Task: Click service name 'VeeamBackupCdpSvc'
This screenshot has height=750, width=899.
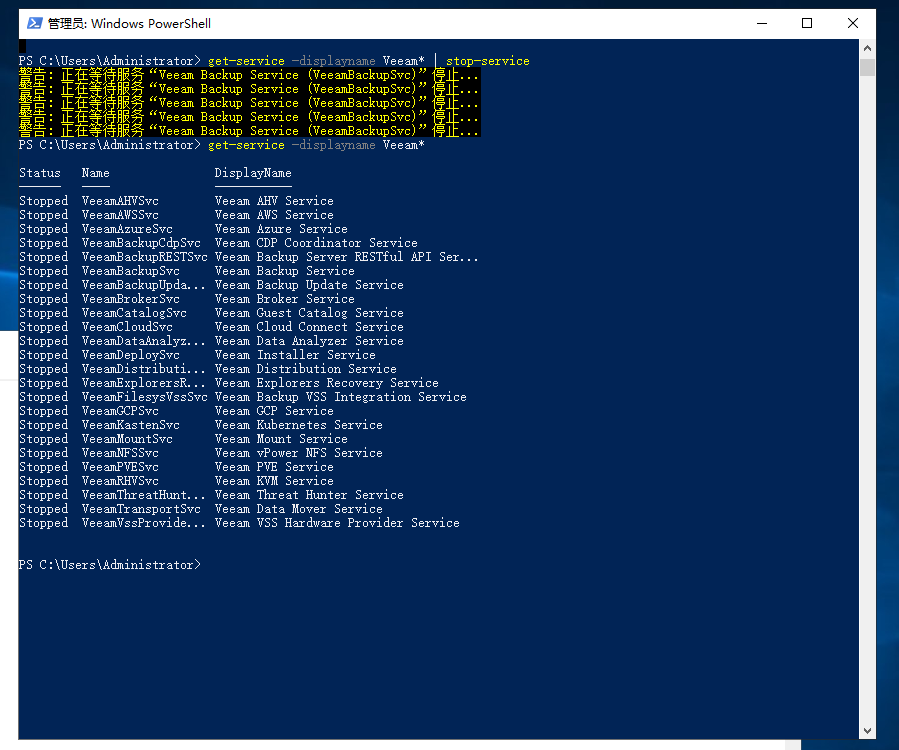Action: [x=141, y=243]
